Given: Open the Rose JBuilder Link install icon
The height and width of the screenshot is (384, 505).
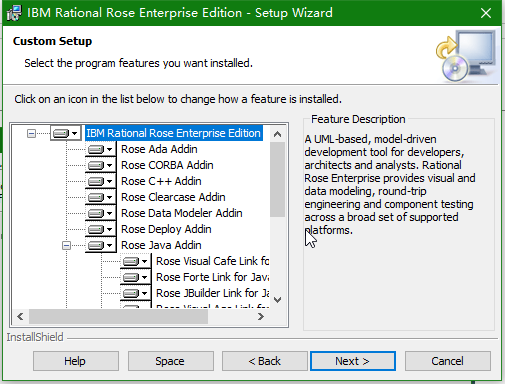Looking at the screenshot, I should [136, 293].
